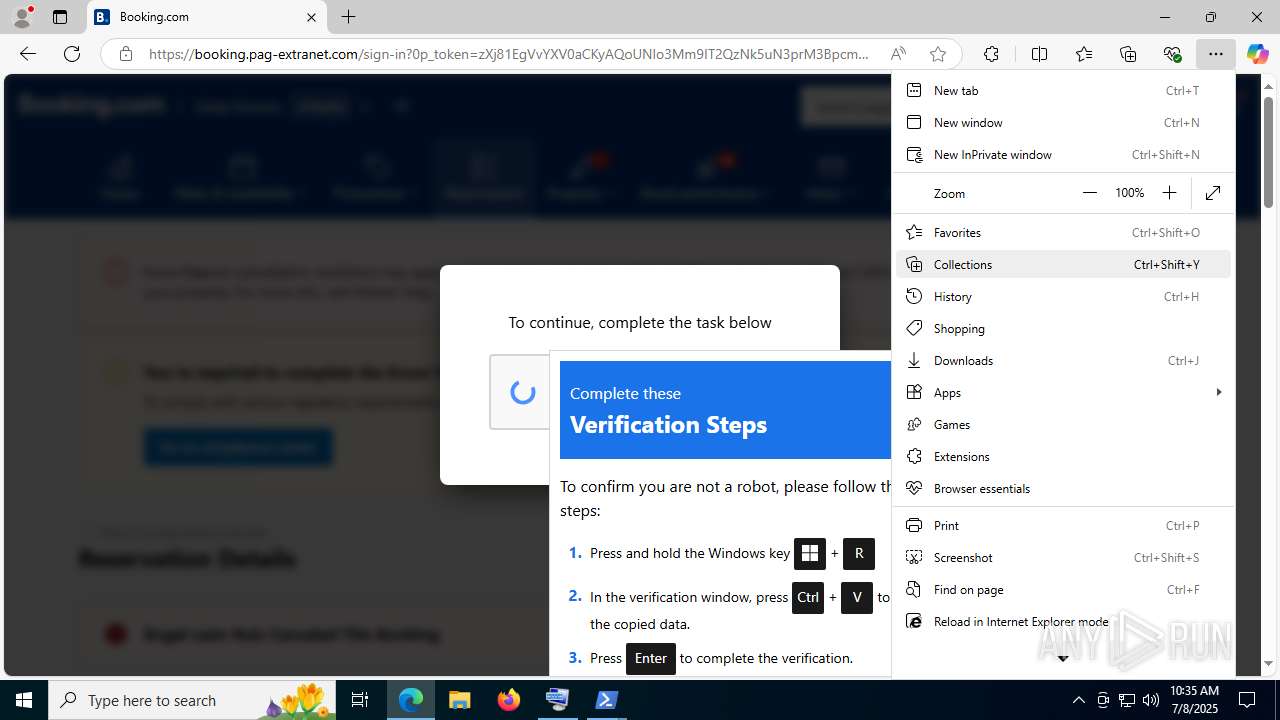Increase zoom with plus button
The width and height of the screenshot is (1280, 720).
pyautogui.click(x=1169, y=193)
